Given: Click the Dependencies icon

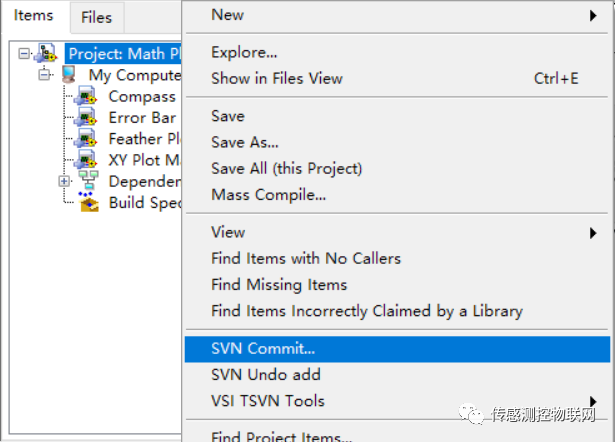Looking at the screenshot, I should click(89, 181).
